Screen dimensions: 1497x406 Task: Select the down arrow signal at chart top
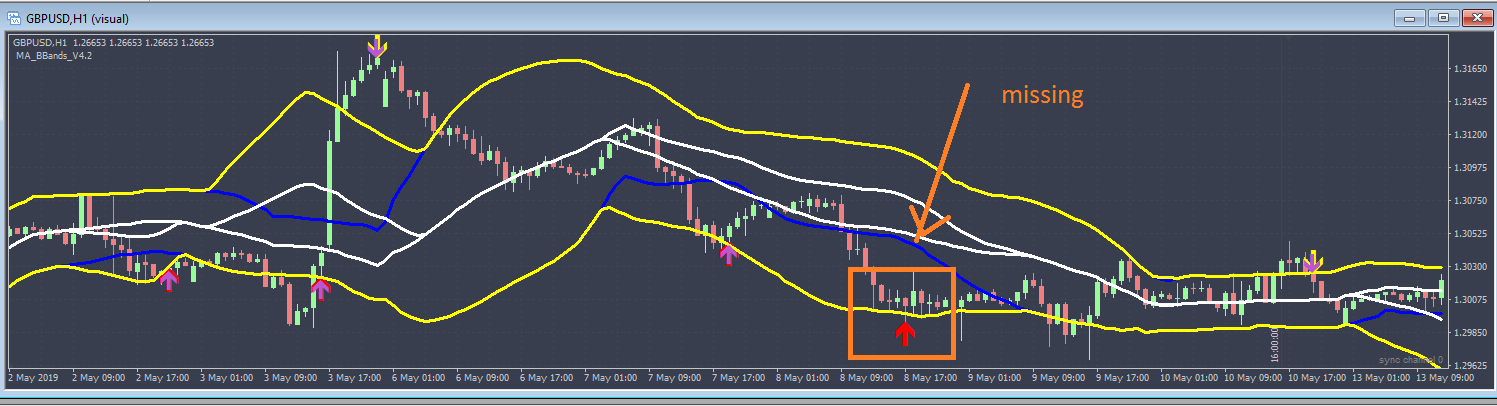tap(376, 46)
